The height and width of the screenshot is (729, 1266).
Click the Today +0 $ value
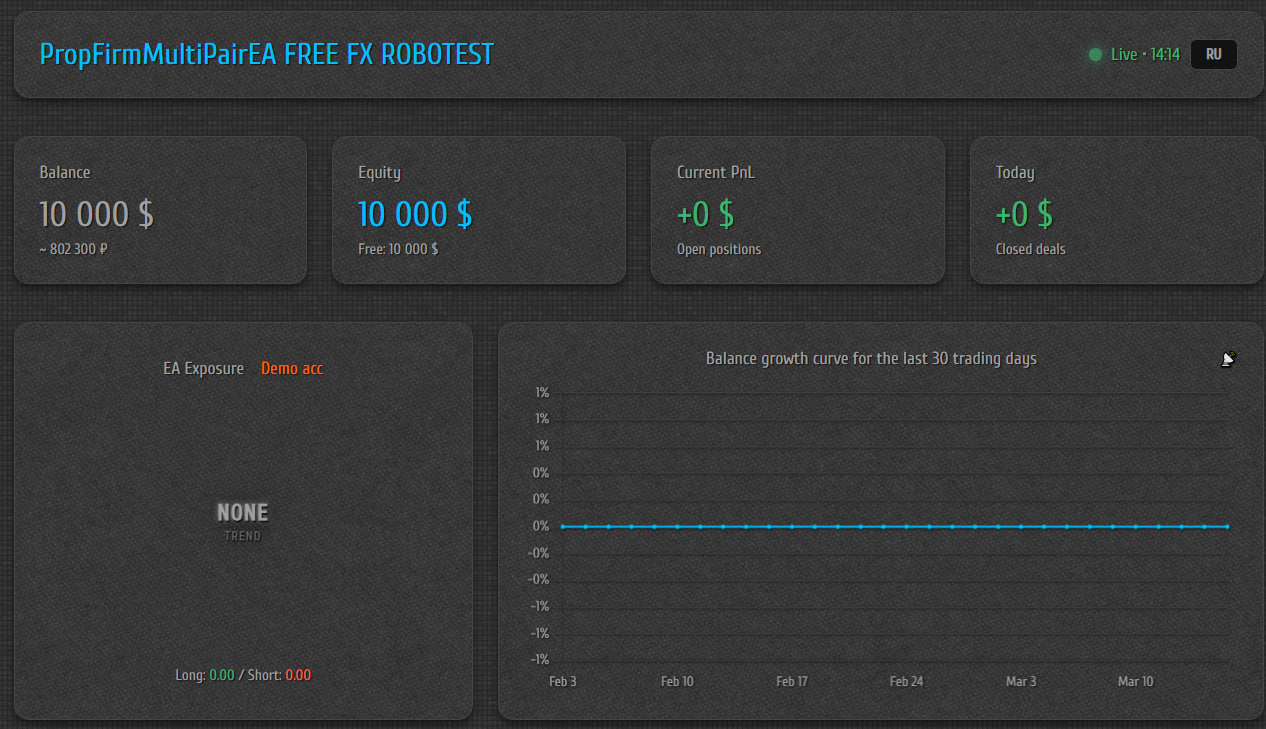(1024, 214)
